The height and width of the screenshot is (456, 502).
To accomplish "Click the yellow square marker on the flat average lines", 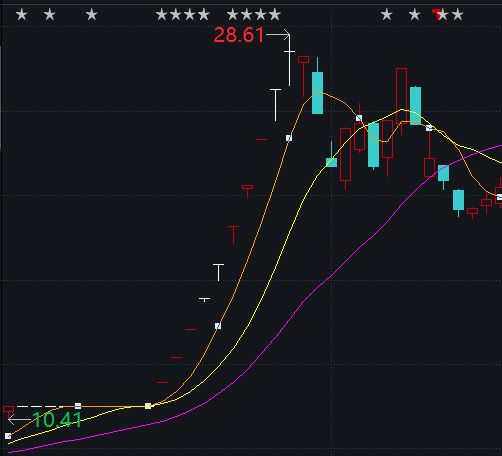I will tap(148, 406).
